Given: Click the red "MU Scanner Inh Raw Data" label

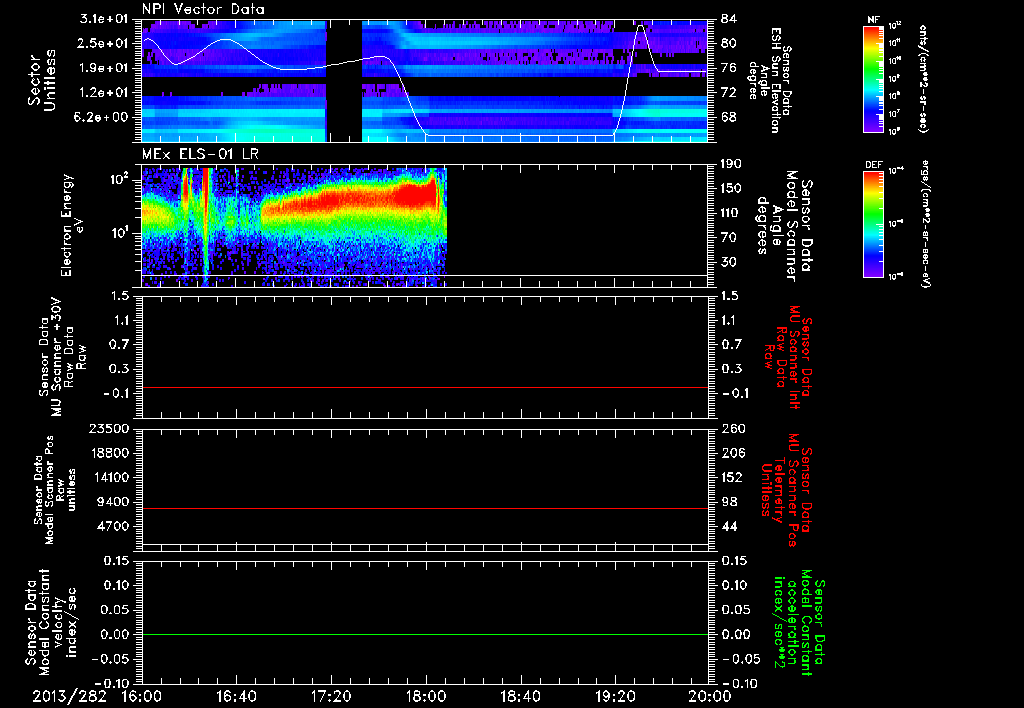Looking at the screenshot, I should pyautogui.click(x=788, y=357).
